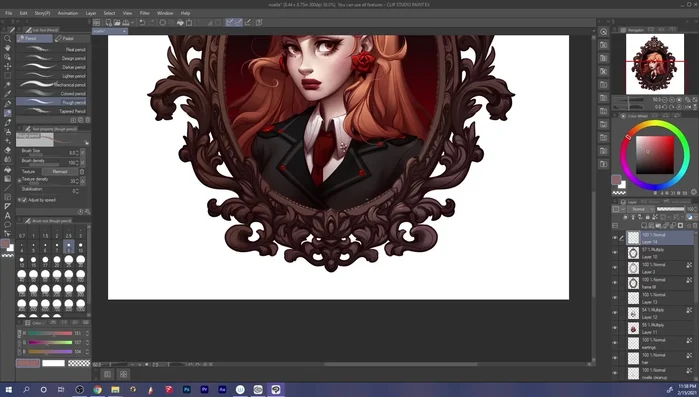This screenshot has width=699, height=397.
Task: Choose the Design pencil brush
Action: (x=52, y=58)
